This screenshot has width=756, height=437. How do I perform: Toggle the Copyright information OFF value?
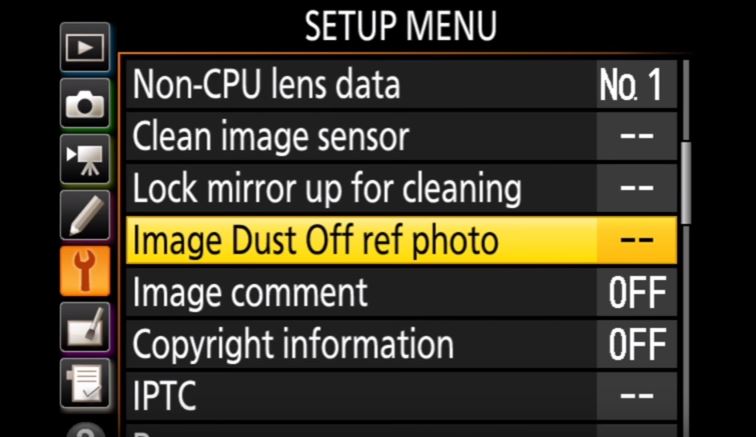pos(637,346)
